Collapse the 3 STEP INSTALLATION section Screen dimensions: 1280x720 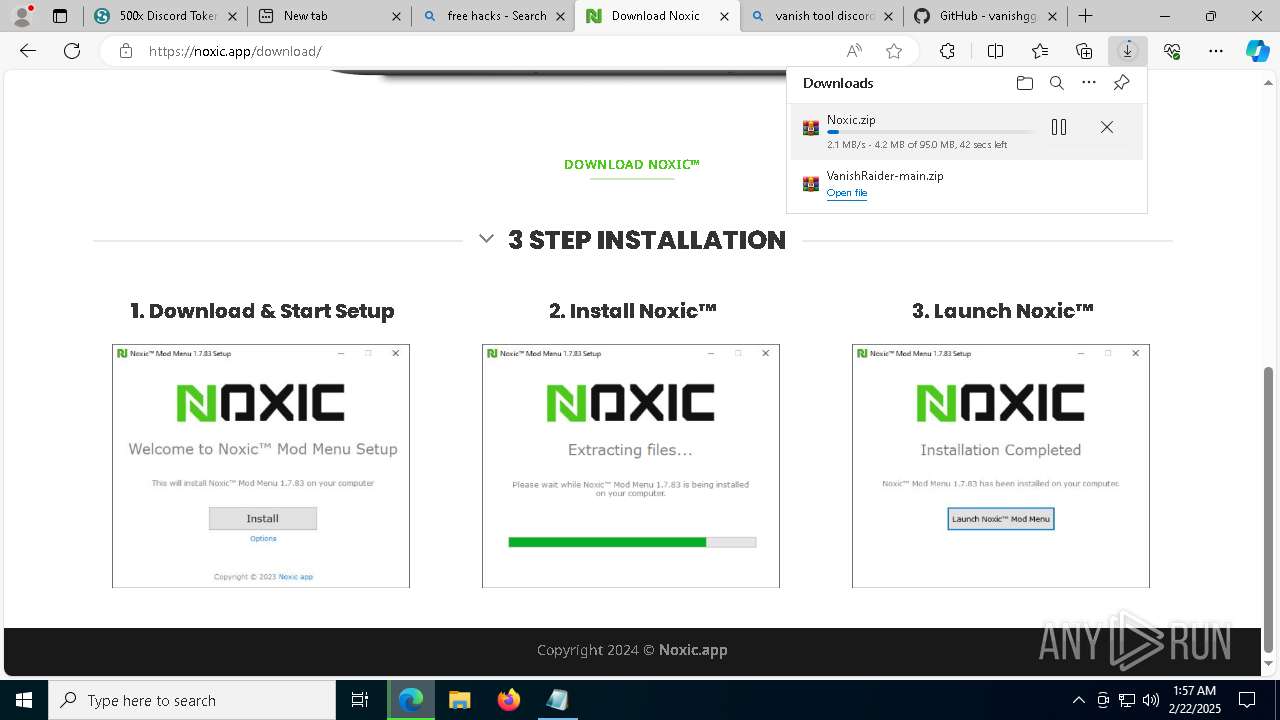point(486,239)
